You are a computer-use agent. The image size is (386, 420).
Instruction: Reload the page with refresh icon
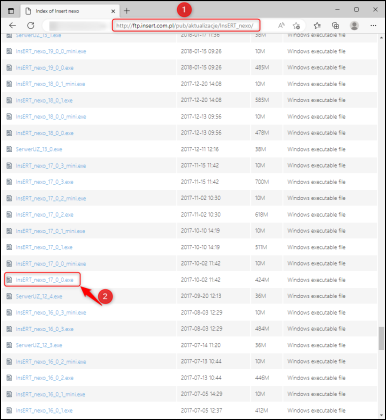[31, 25]
